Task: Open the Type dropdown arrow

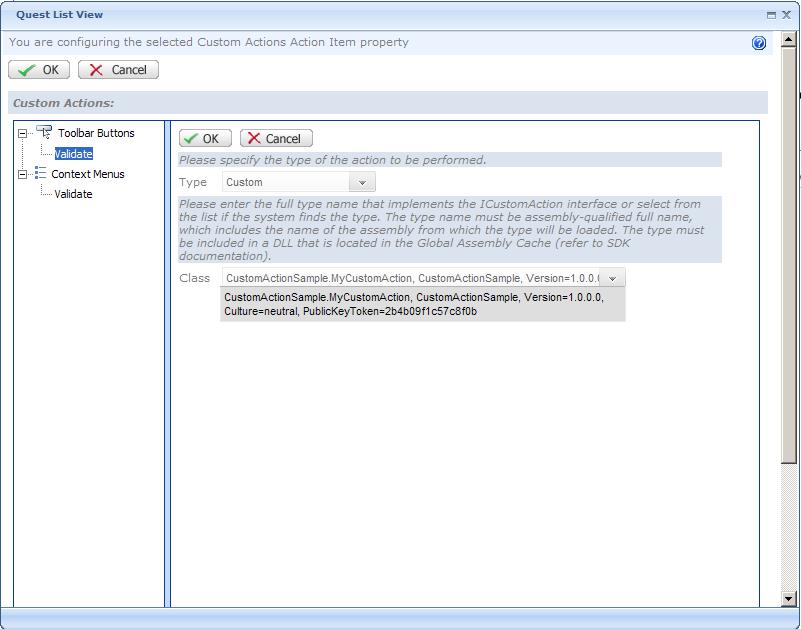Action: [x=362, y=183]
